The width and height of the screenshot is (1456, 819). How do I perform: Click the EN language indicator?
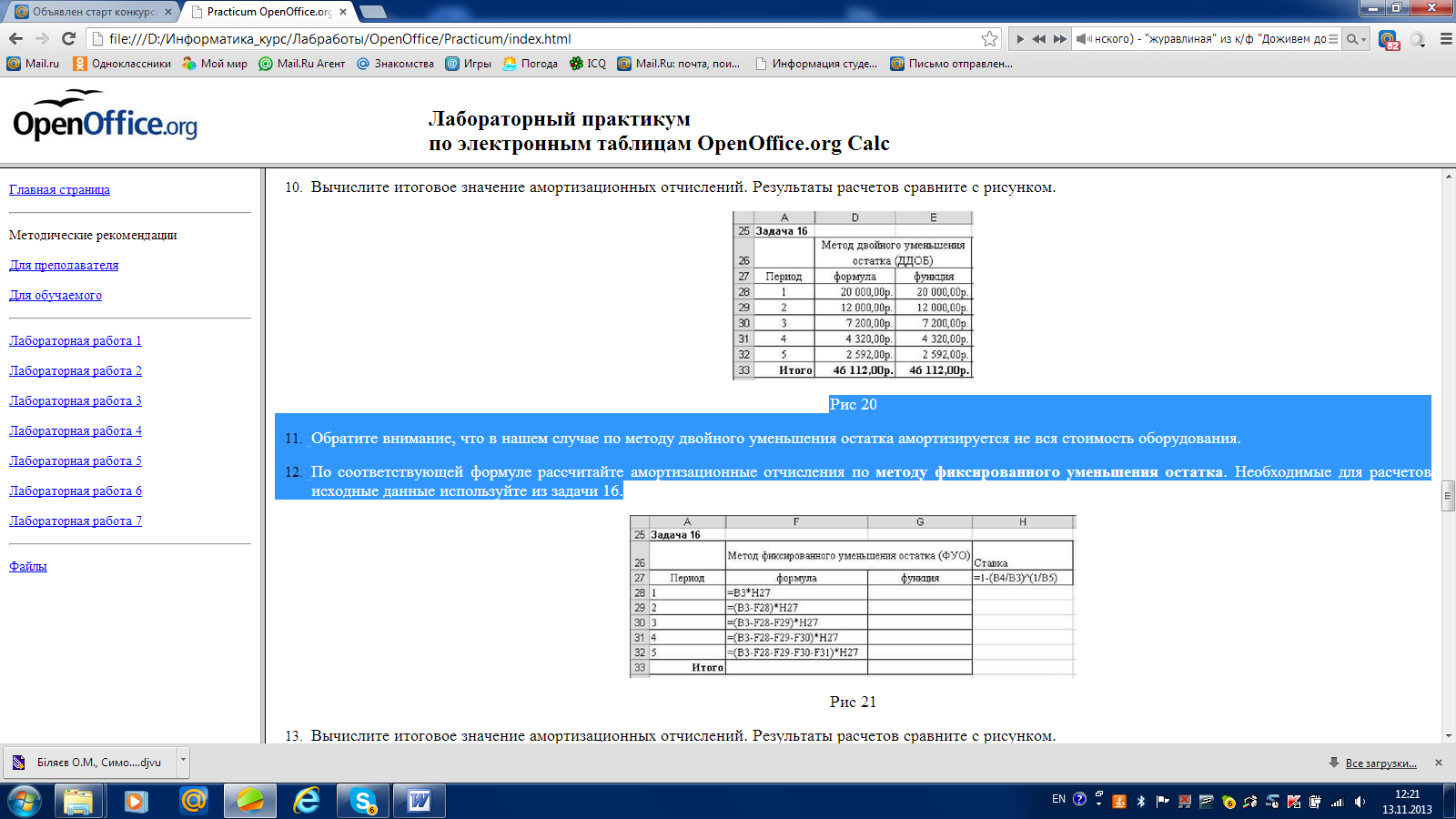click(x=1058, y=799)
